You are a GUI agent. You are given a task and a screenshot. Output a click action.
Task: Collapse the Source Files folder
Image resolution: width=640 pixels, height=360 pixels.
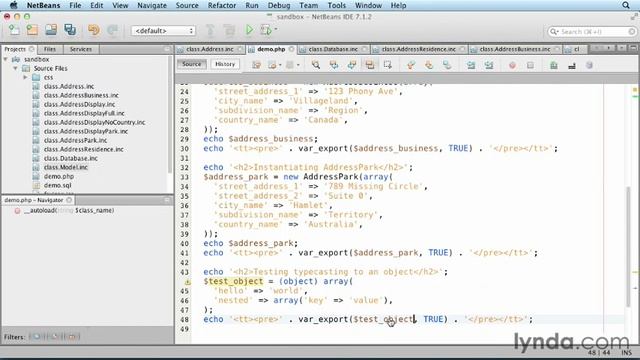(x=16, y=69)
